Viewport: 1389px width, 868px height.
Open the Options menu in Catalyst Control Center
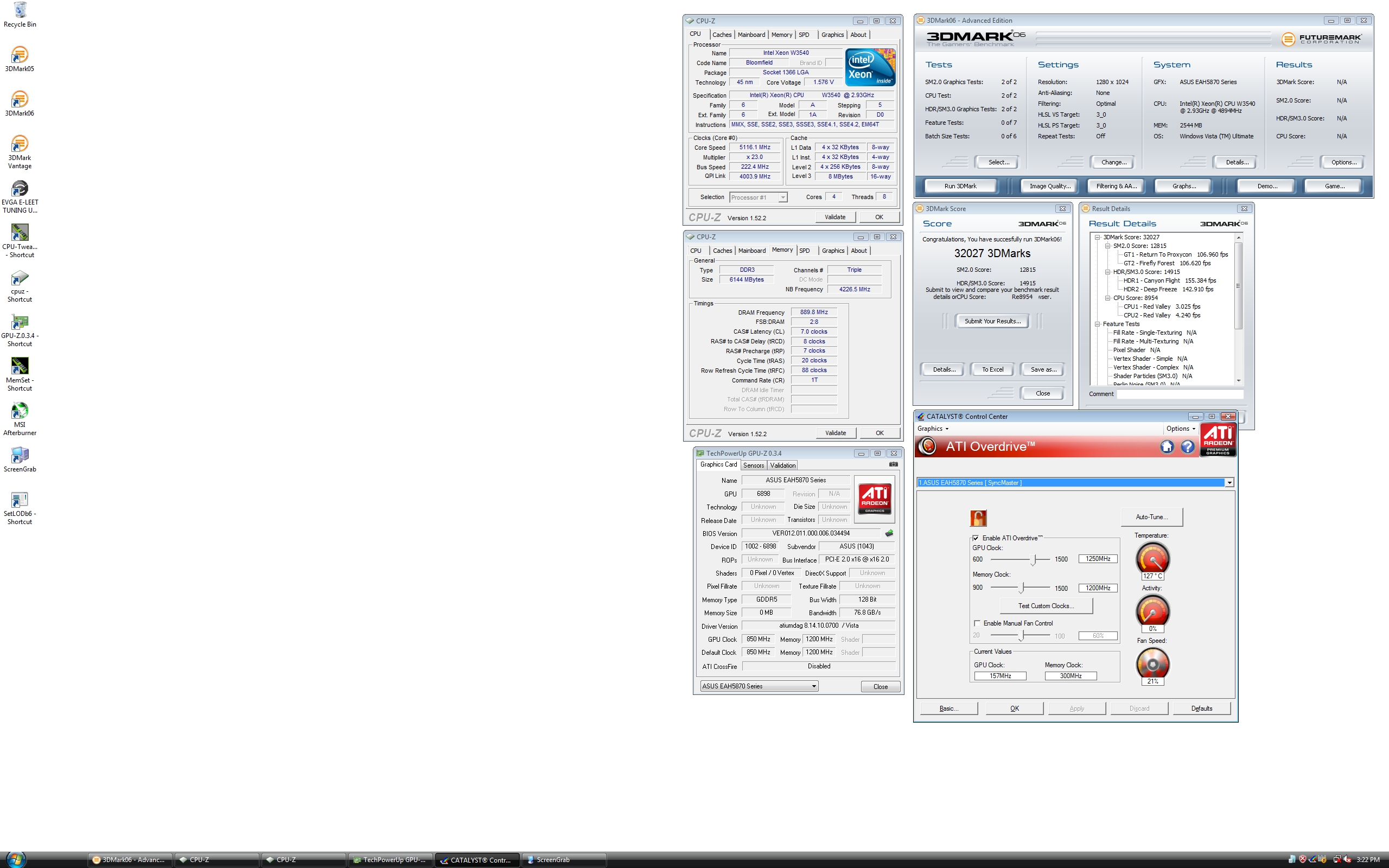click(x=1181, y=429)
